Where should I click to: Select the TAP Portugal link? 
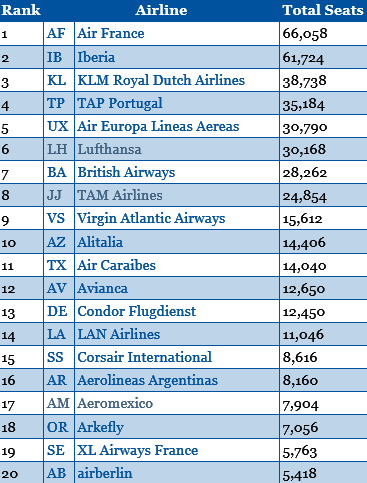(120, 103)
